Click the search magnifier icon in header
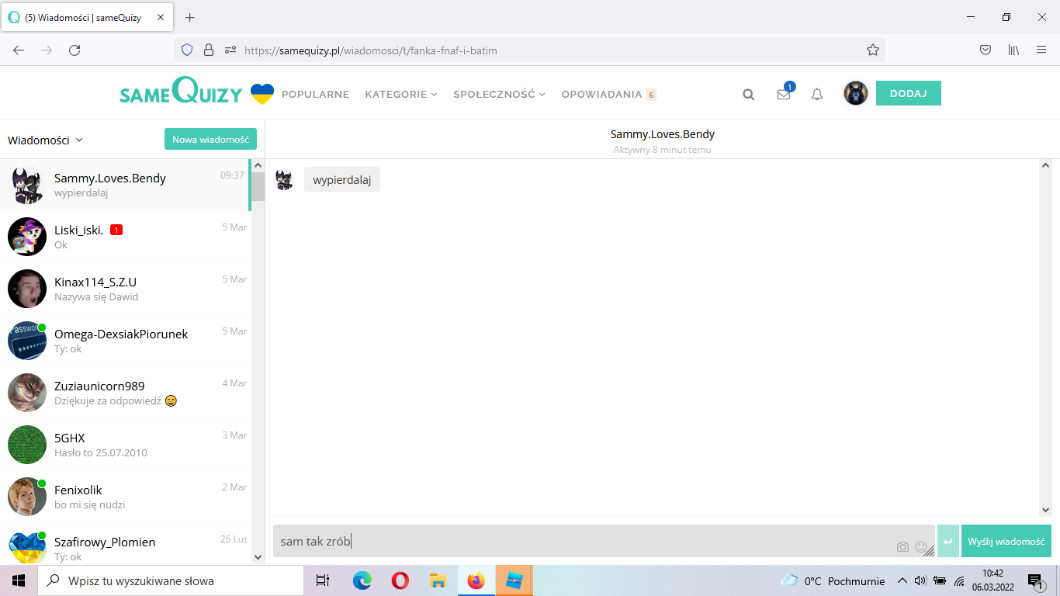The image size is (1060, 596). [748, 94]
